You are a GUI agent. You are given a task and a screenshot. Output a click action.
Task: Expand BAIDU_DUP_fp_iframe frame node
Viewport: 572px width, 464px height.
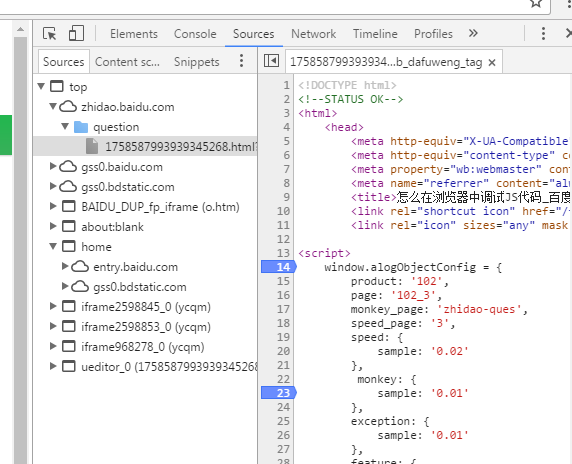[x=53, y=206]
